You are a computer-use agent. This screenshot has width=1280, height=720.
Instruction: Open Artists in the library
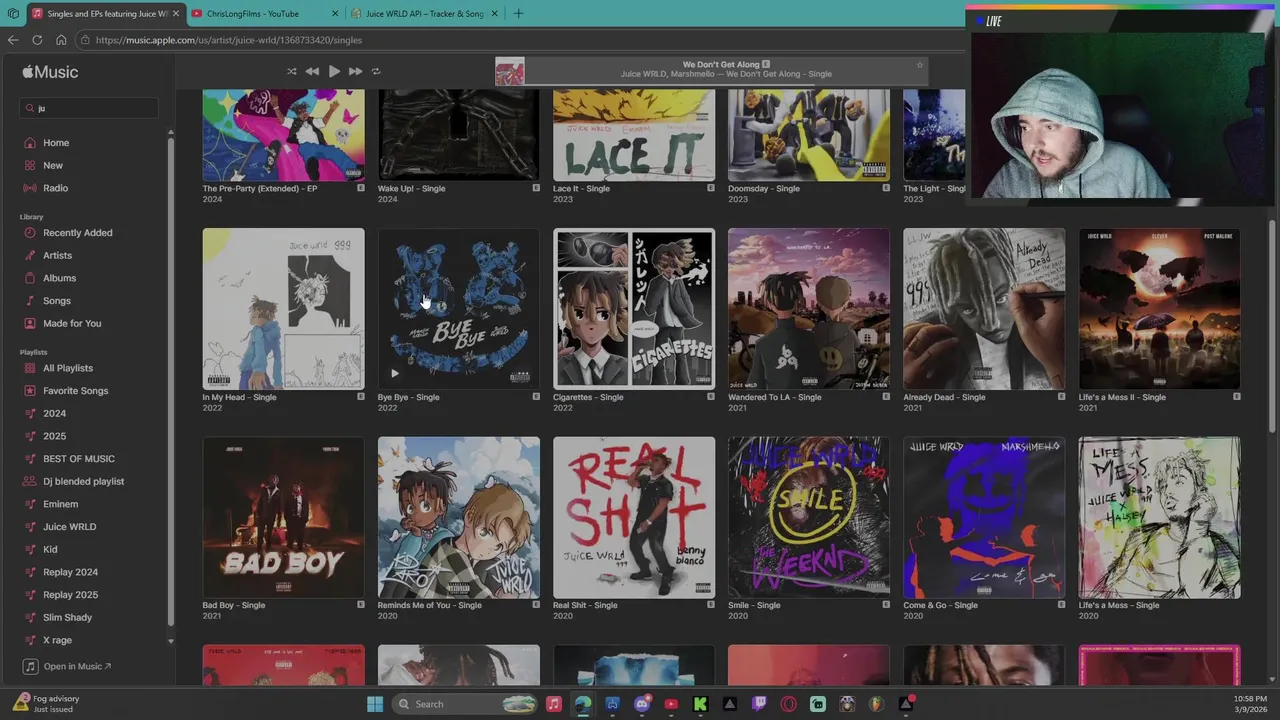point(57,255)
